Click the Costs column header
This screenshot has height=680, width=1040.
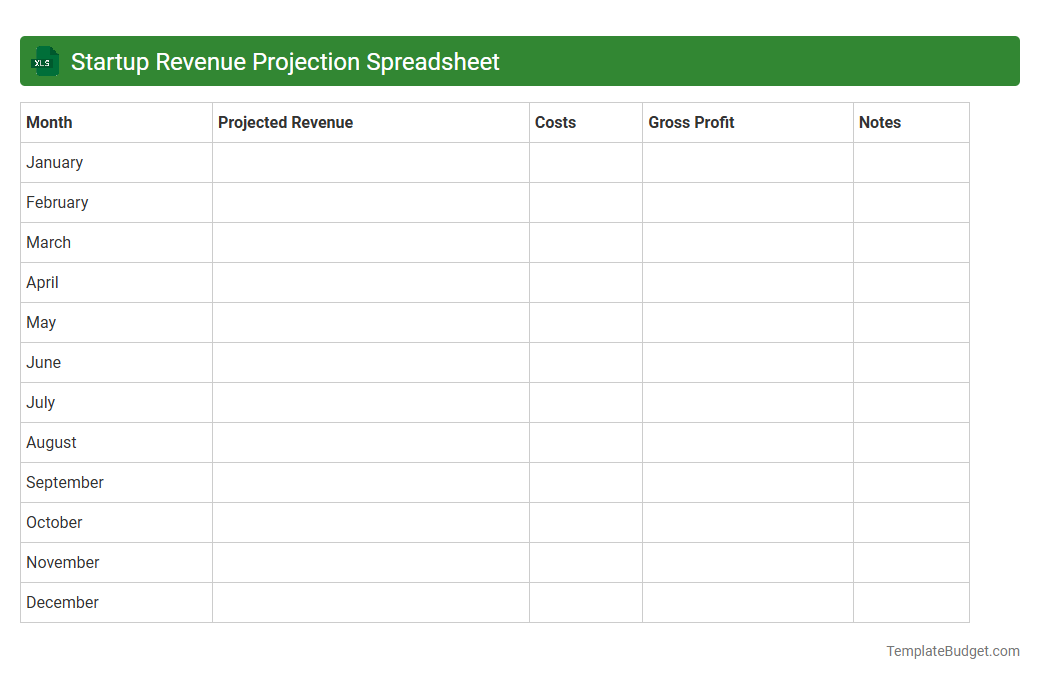point(556,122)
